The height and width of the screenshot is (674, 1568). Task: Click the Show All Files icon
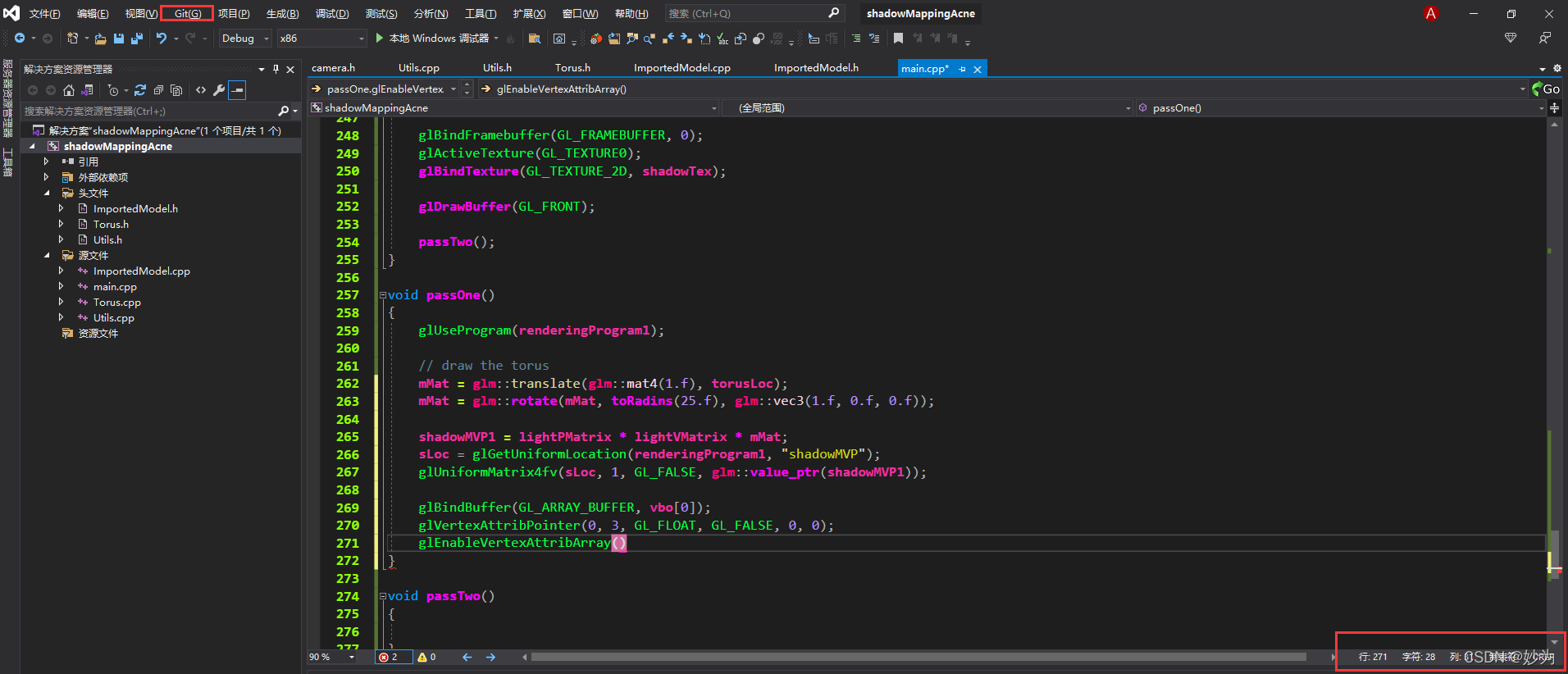[x=176, y=90]
